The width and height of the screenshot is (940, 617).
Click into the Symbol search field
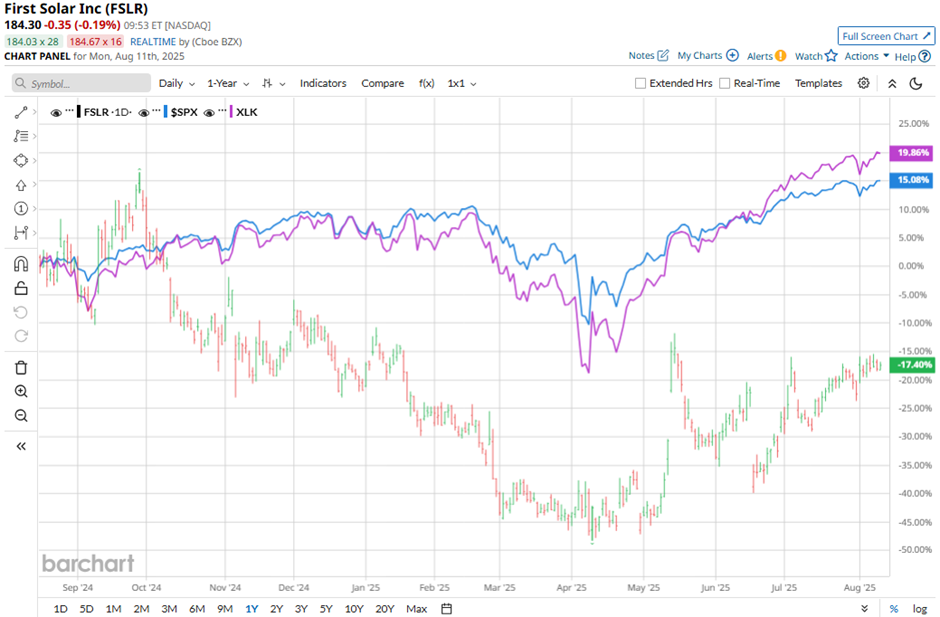click(x=82, y=83)
